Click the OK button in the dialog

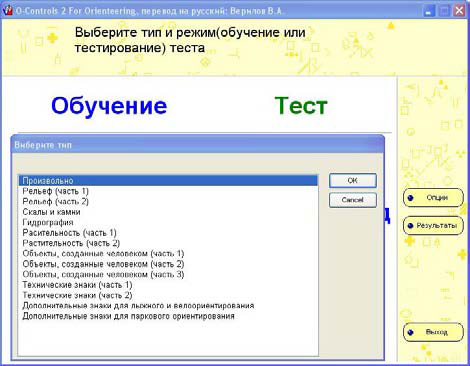[353, 181]
